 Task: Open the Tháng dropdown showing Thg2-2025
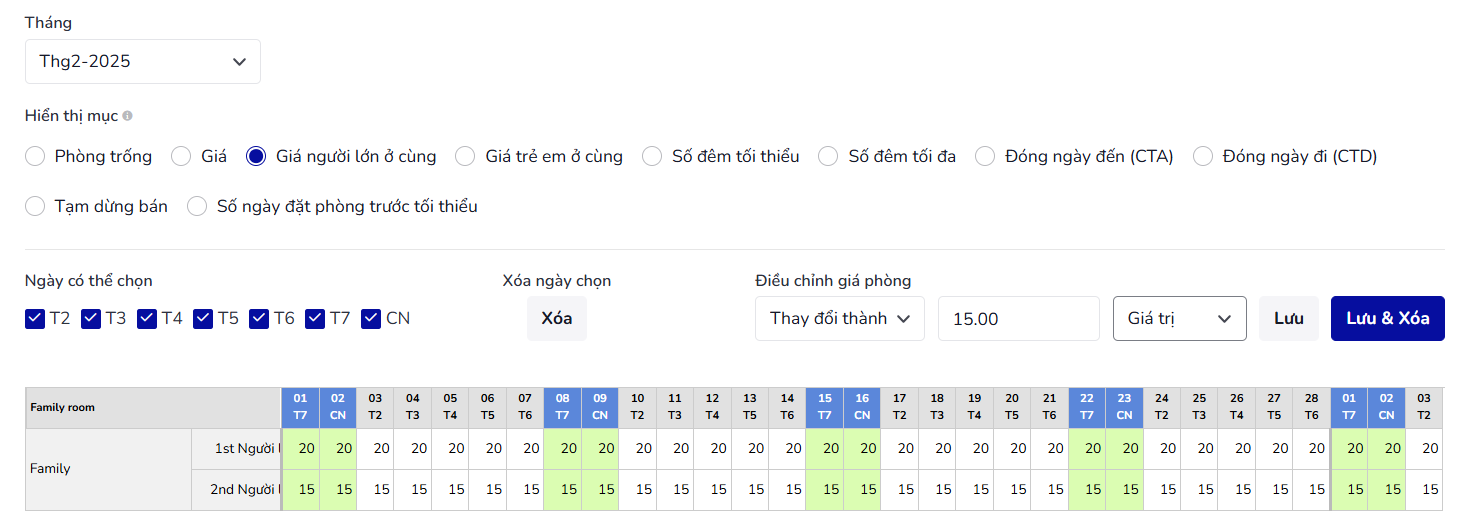point(143,61)
